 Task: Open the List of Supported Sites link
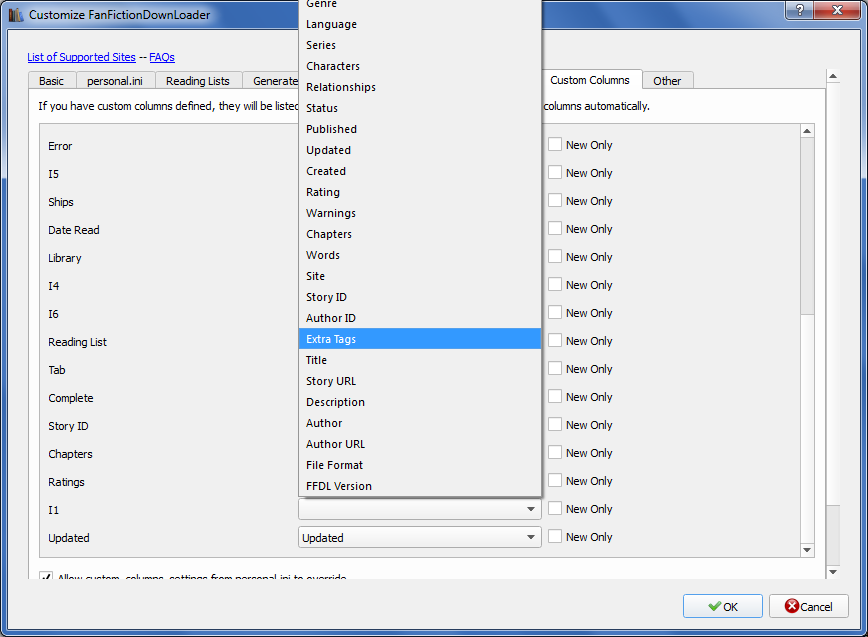pyautogui.click(x=81, y=57)
